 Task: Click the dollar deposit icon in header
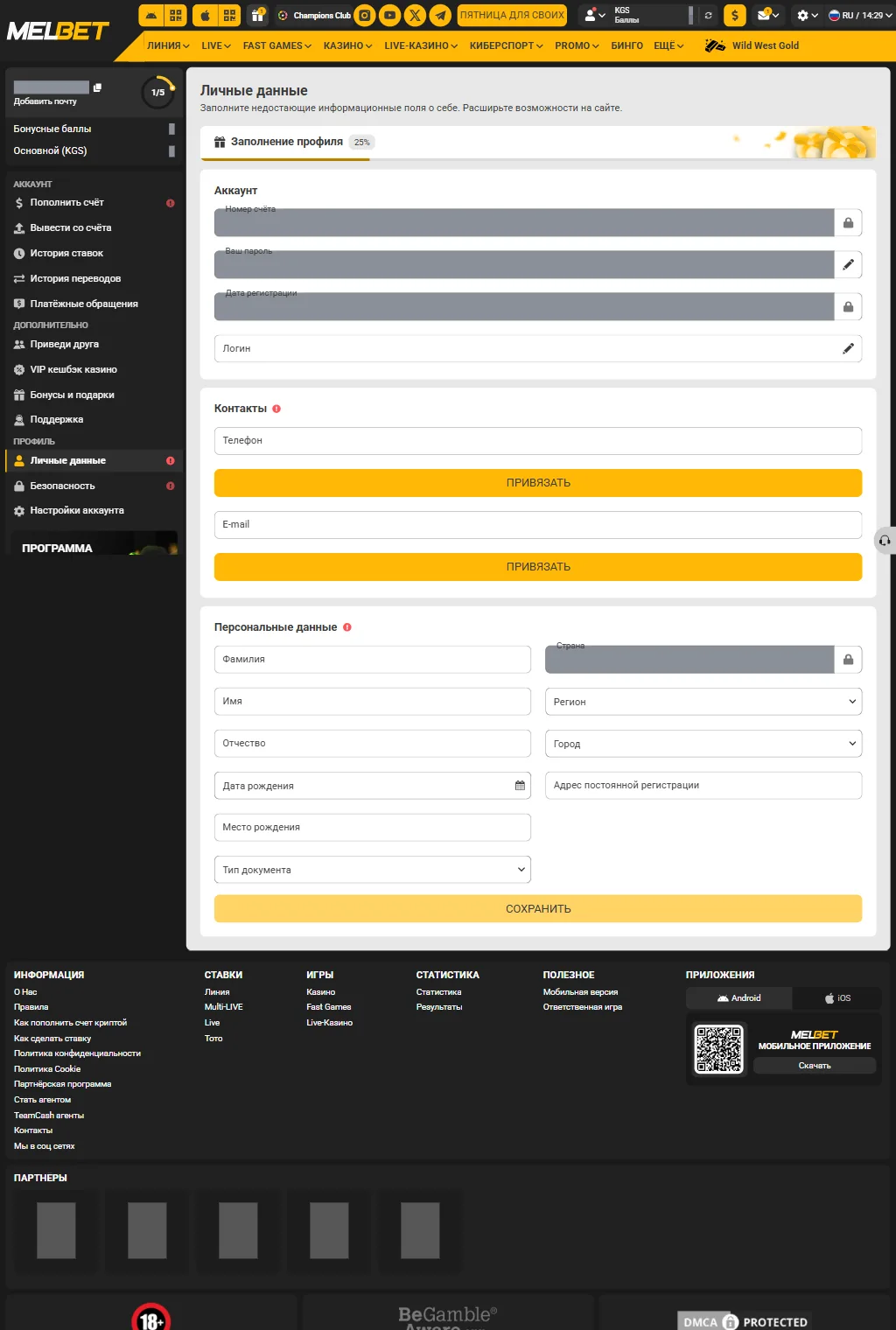coord(735,15)
